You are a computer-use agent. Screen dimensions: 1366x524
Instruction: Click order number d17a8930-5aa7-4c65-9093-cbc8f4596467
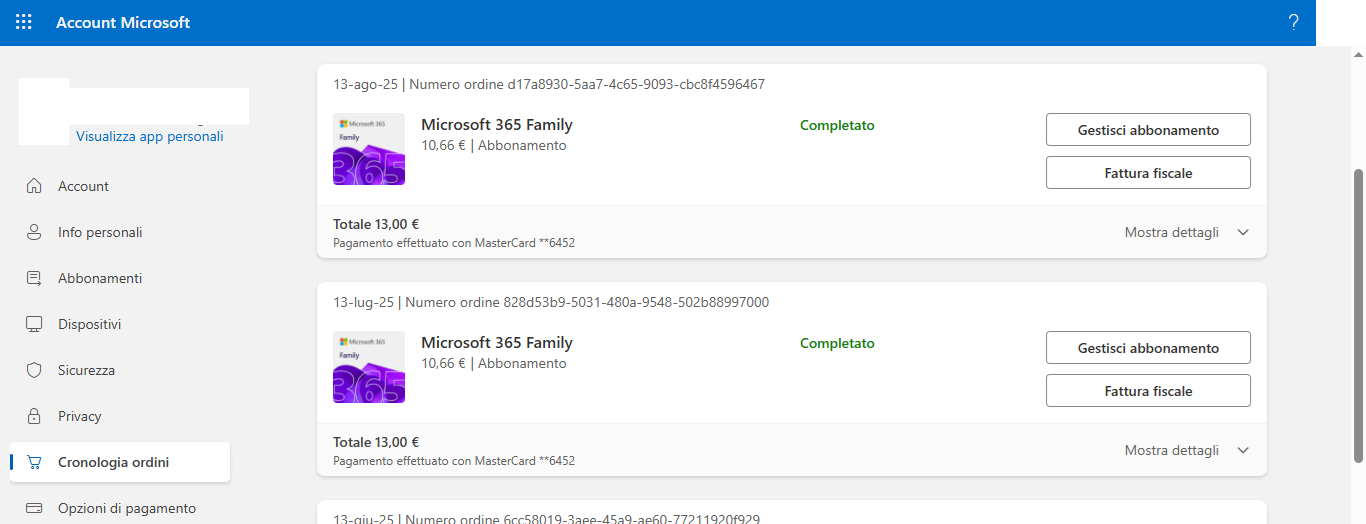(x=636, y=84)
